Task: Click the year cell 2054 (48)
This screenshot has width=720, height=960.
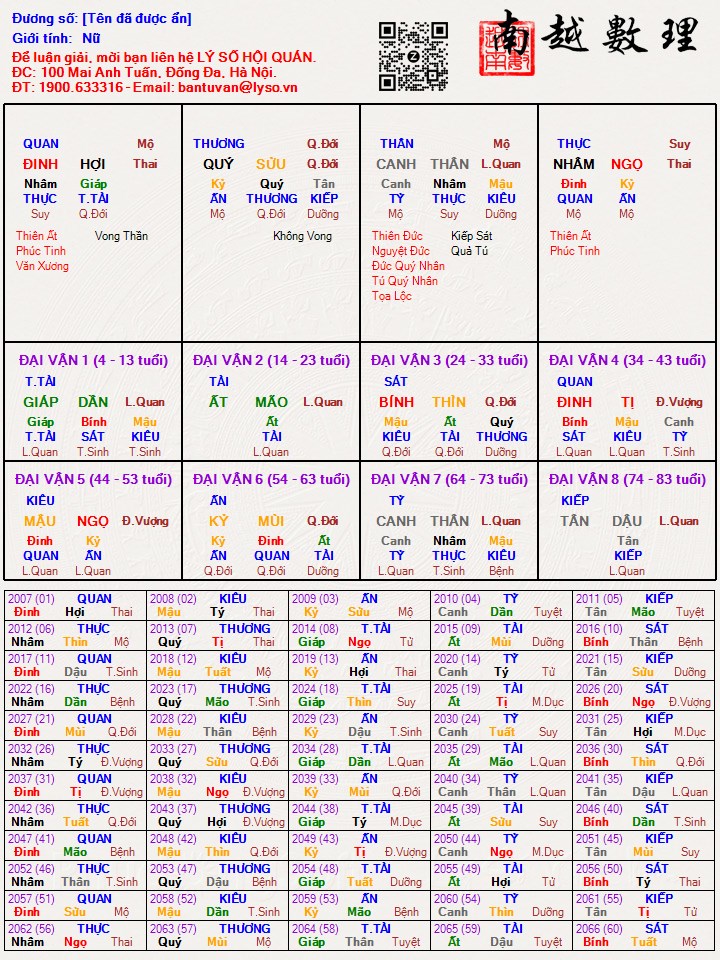Action: pyautogui.click(x=359, y=876)
